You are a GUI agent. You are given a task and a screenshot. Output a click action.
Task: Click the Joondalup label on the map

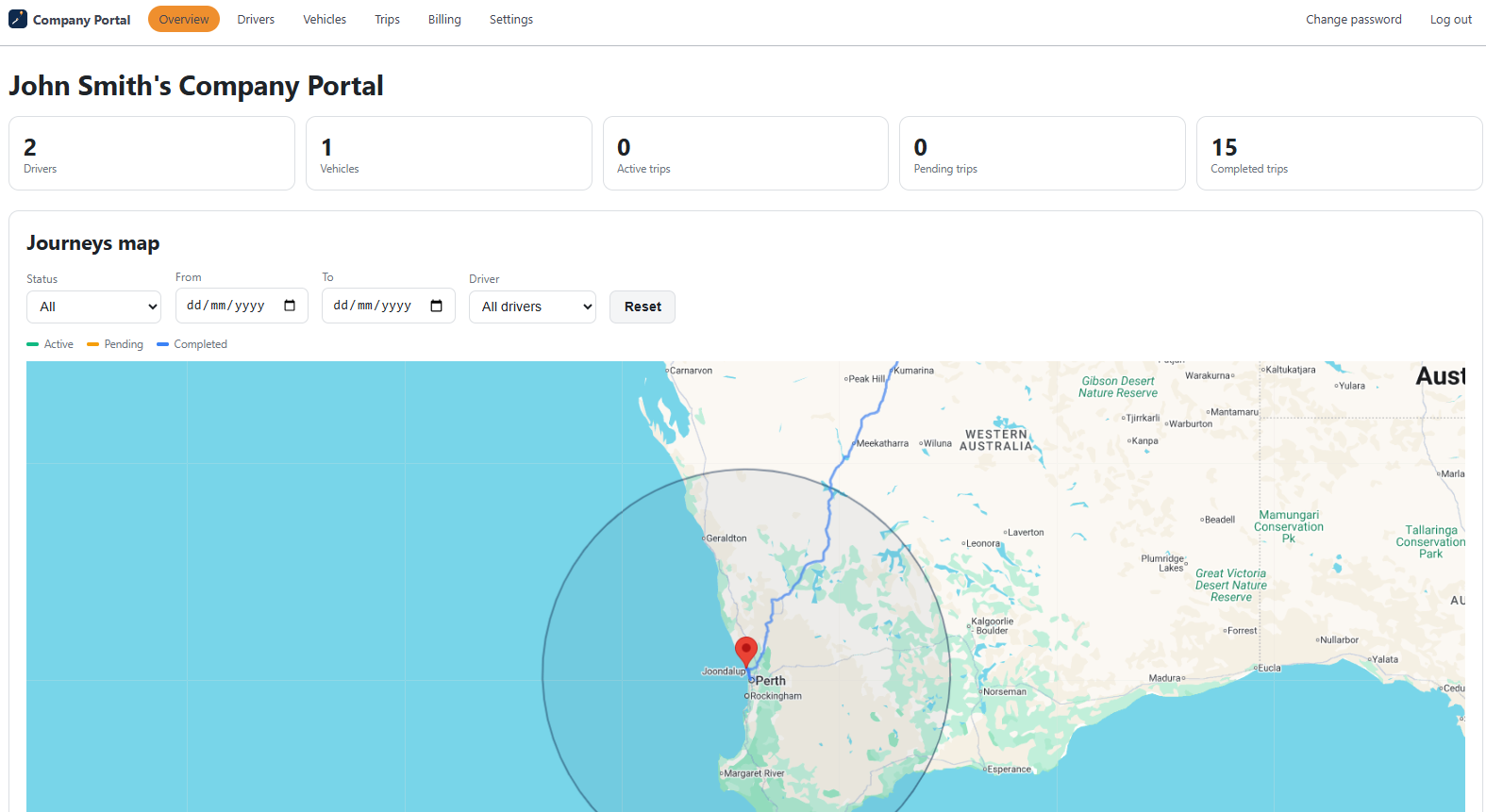click(x=724, y=671)
